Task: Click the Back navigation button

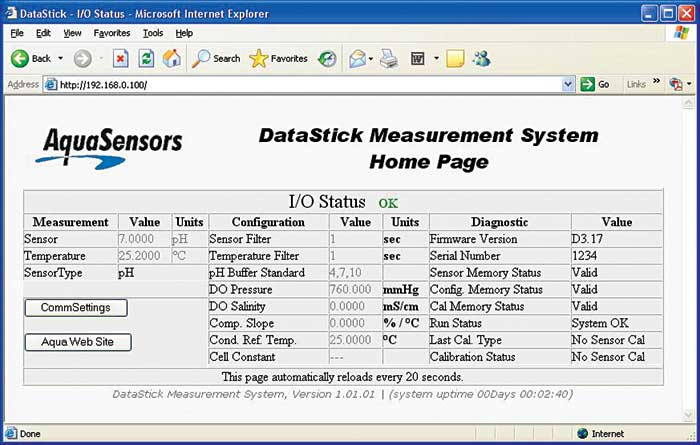Action: (30, 58)
